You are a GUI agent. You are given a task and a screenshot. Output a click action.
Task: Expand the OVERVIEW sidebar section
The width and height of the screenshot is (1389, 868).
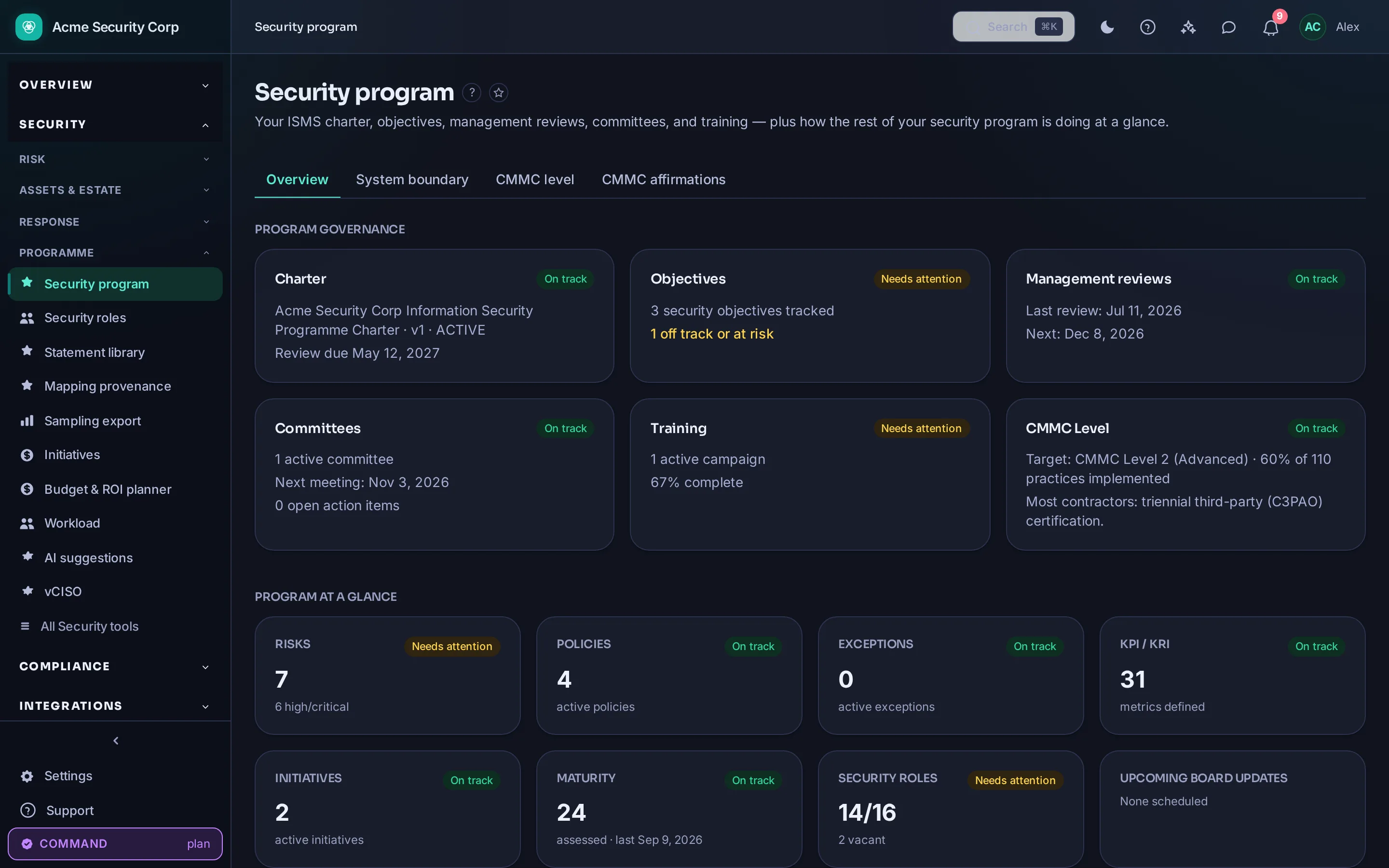[x=115, y=85]
